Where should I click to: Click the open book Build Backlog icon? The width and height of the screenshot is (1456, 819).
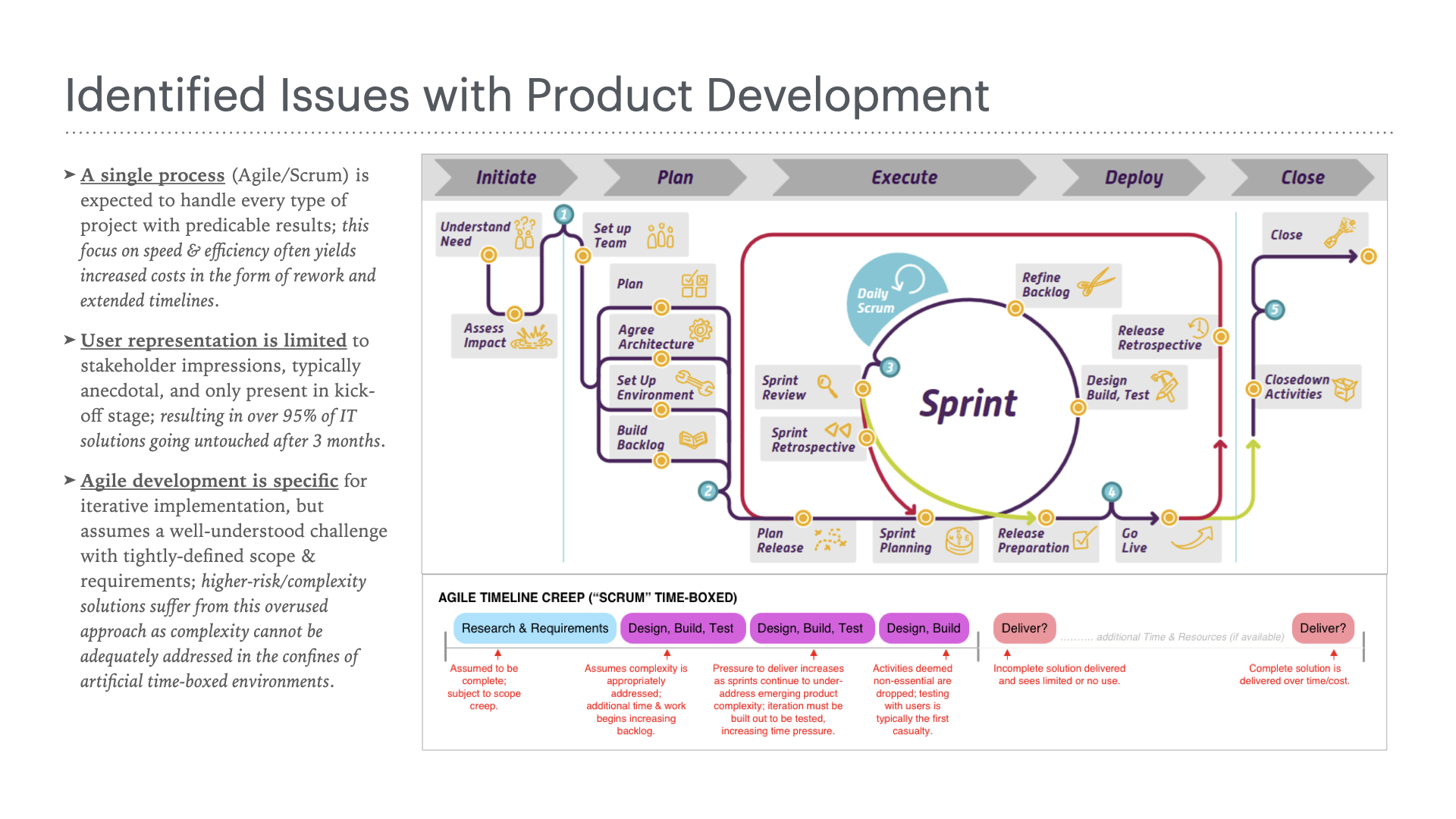(x=693, y=439)
